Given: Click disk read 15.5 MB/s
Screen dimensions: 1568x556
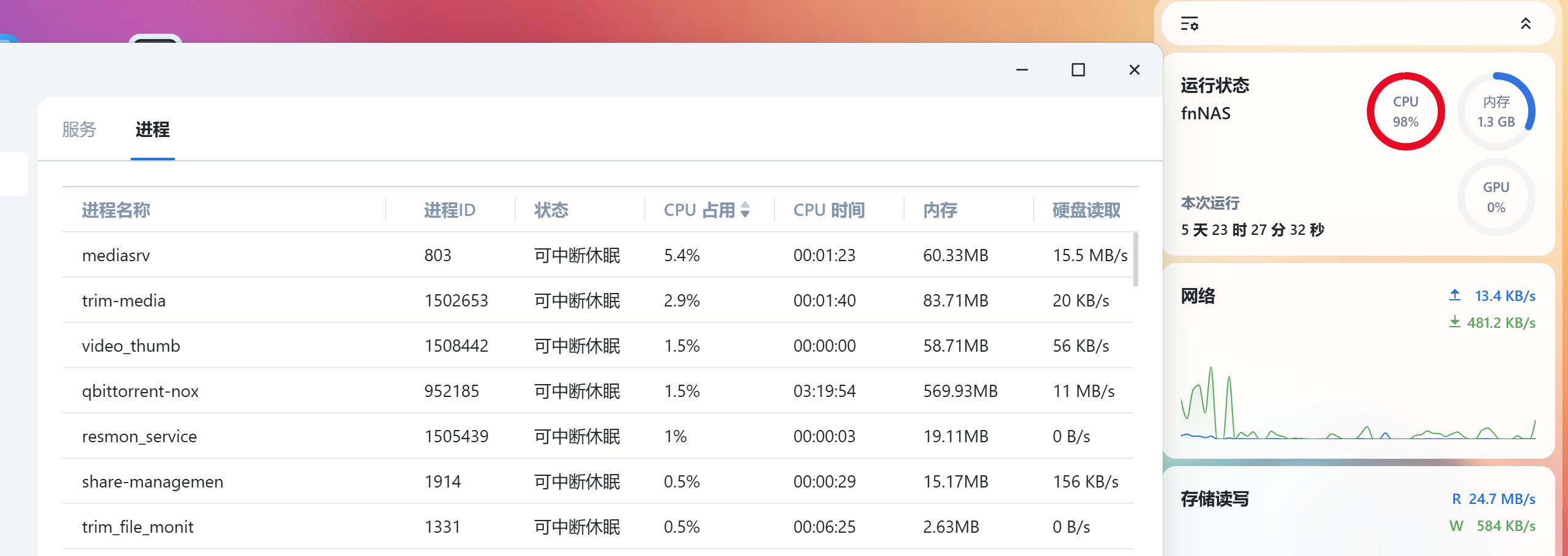Looking at the screenshot, I should pos(1090,255).
